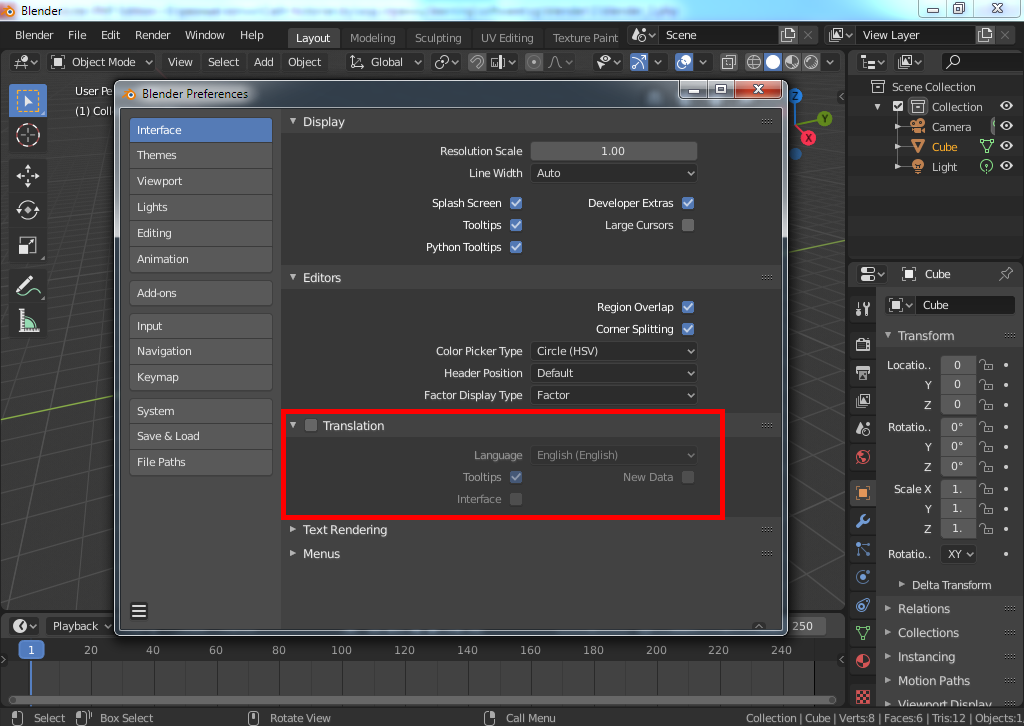The height and width of the screenshot is (726, 1024).
Task: Switch to the Sculpting workspace tab
Action: click(438, 38)
